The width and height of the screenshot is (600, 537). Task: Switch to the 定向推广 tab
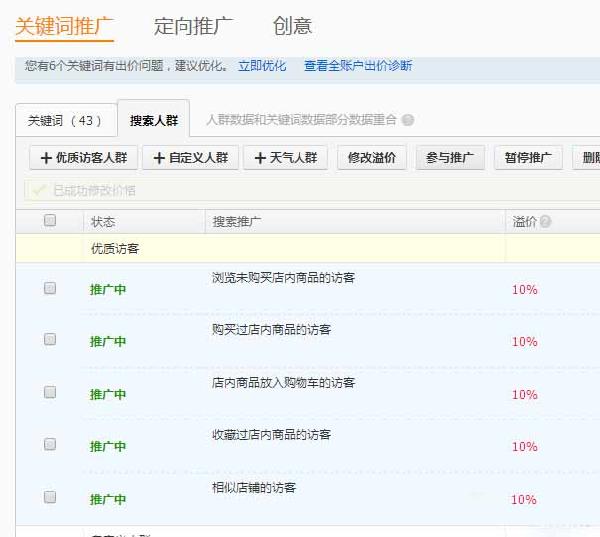(193, 27)
